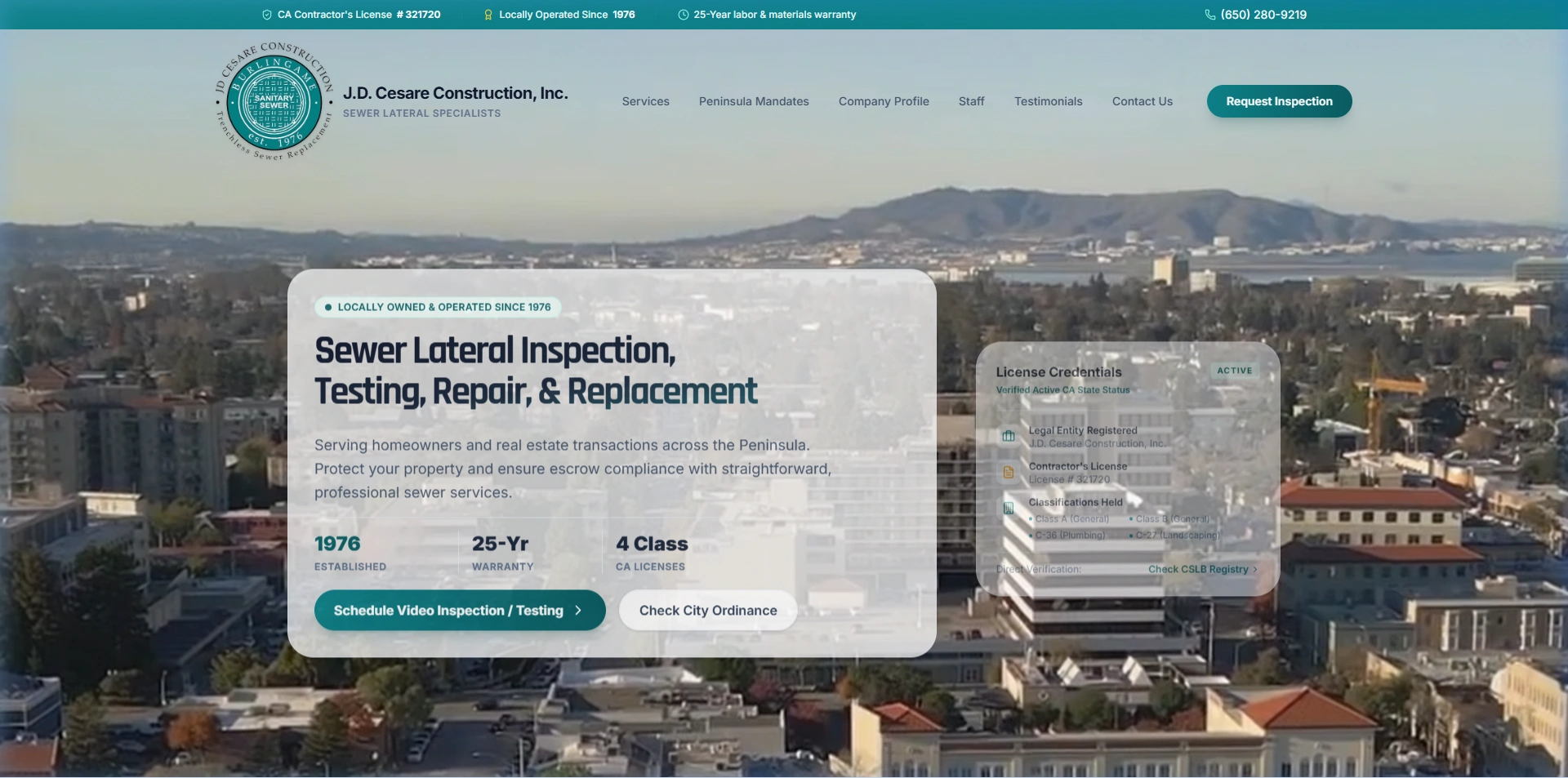Click the arrow icon on Schedule Video Inspection button
Viewport: 1568px width, 778px height.
coord(578,611)
